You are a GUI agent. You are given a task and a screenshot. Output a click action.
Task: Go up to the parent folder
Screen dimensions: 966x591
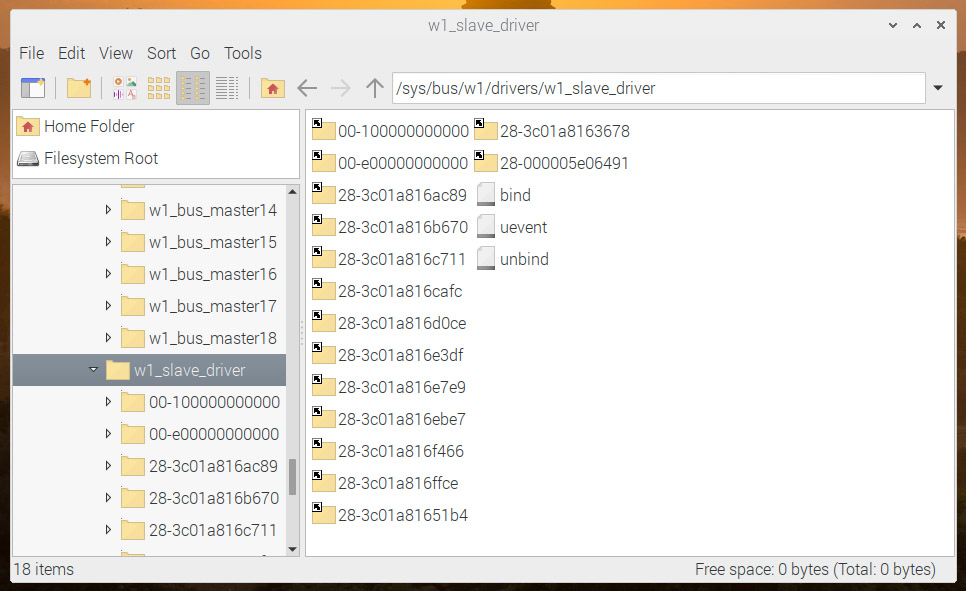(375, 88)
